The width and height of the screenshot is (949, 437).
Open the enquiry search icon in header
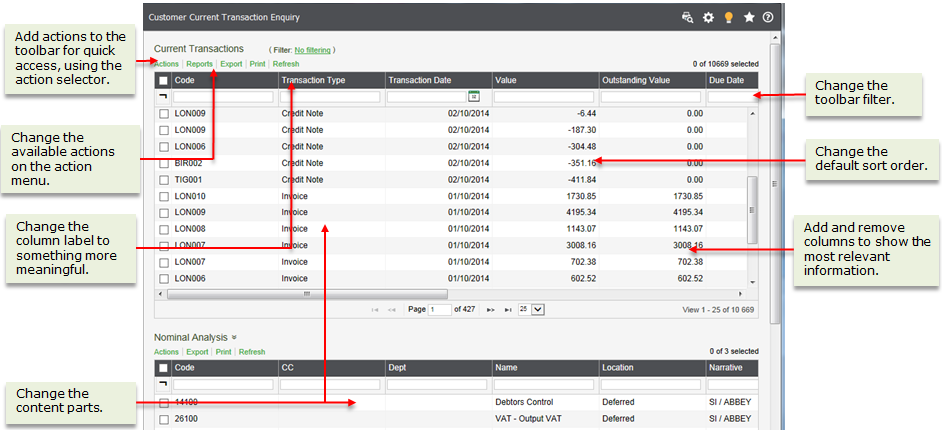687,18
